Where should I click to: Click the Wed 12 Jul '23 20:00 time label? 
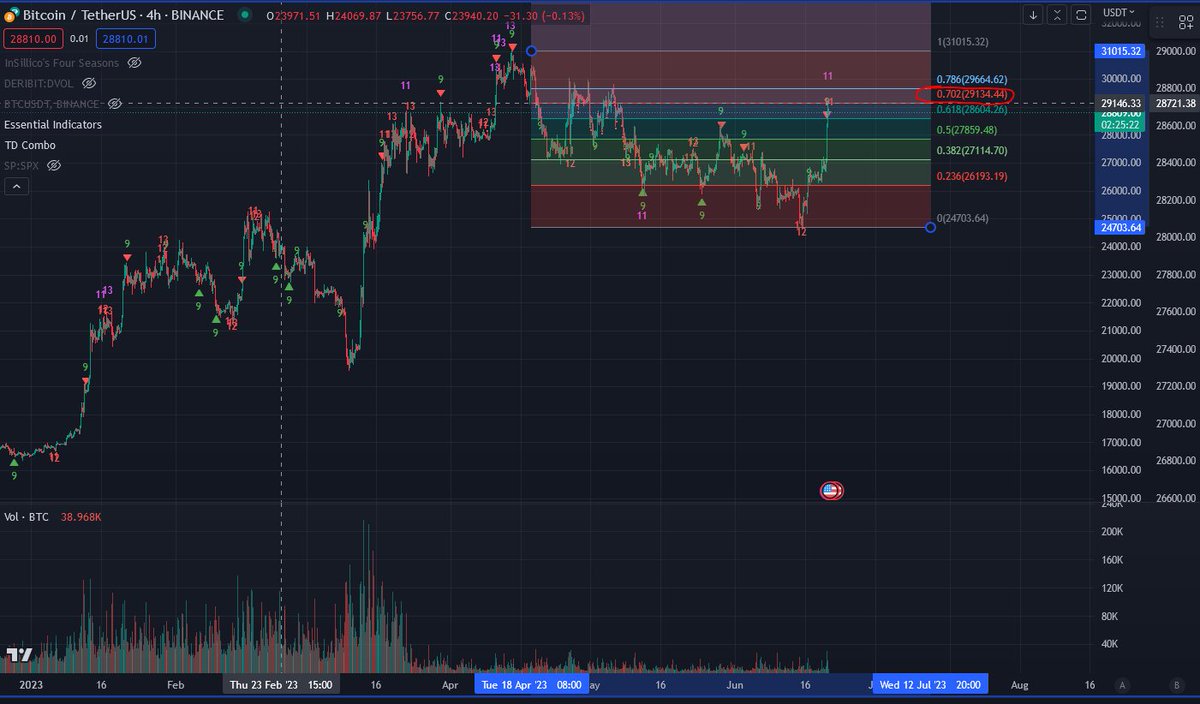(930, 685)
